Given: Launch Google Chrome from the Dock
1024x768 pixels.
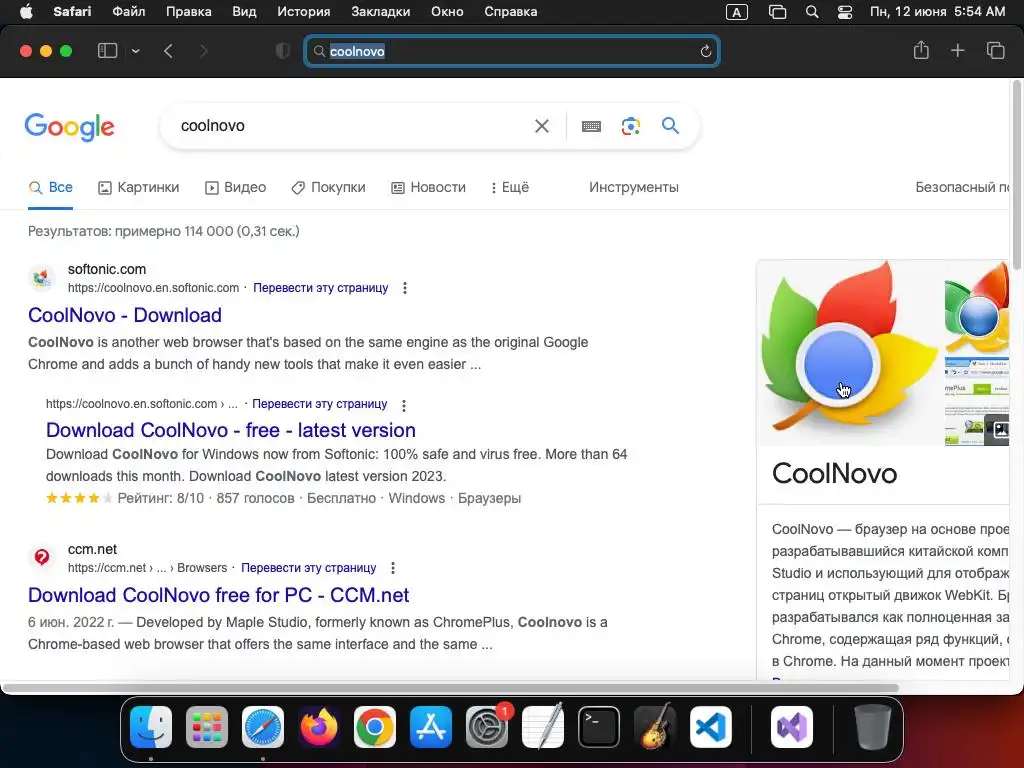Looking at the screenshot, I should click(x=375, y=727).
